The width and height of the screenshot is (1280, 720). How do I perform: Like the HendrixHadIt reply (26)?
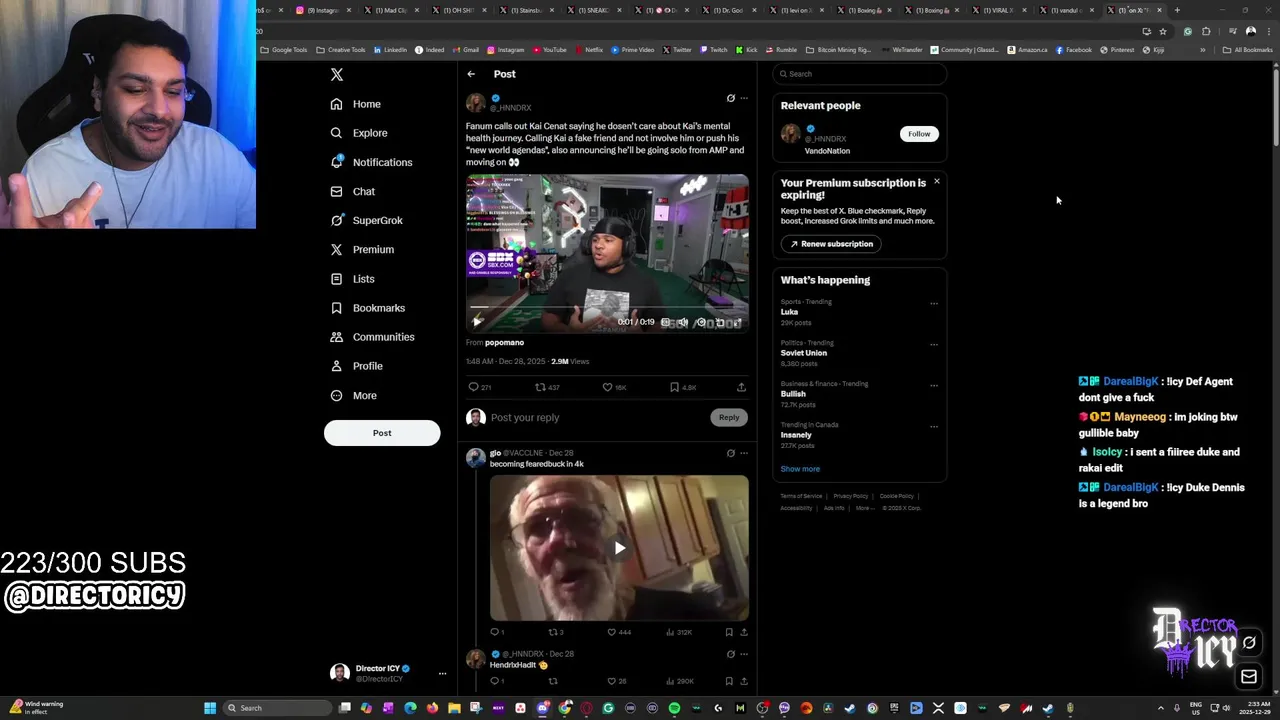pyautogui.click(x=617, y=681)
